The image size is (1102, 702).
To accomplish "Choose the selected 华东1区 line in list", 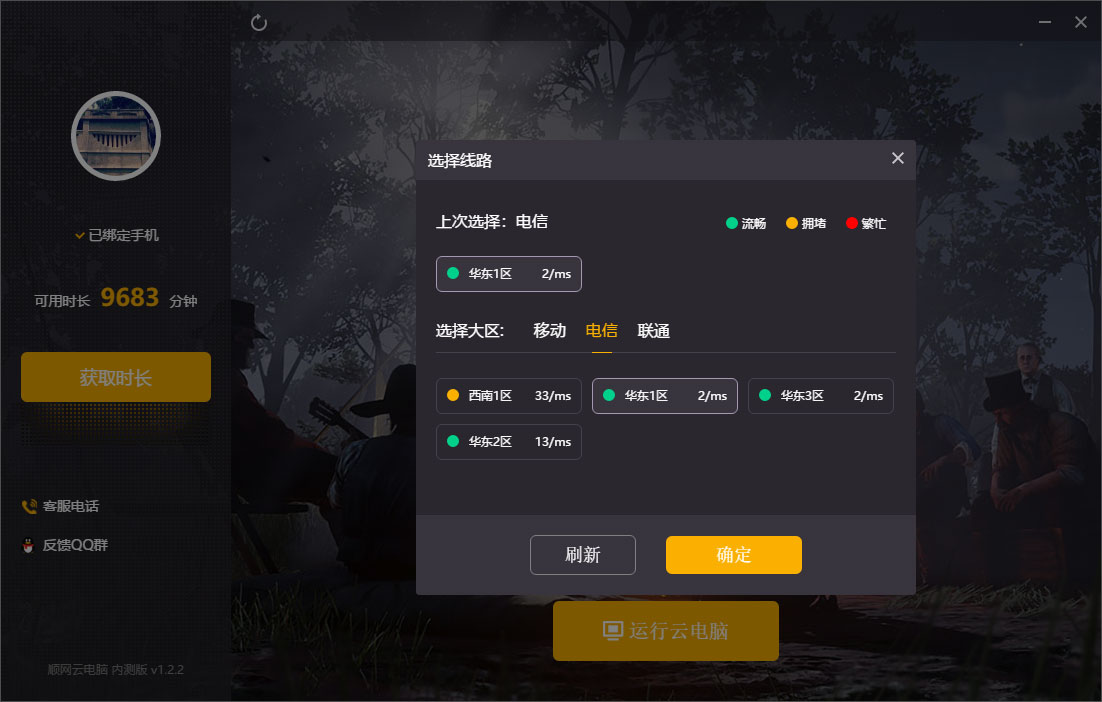I will click(665, 396).
